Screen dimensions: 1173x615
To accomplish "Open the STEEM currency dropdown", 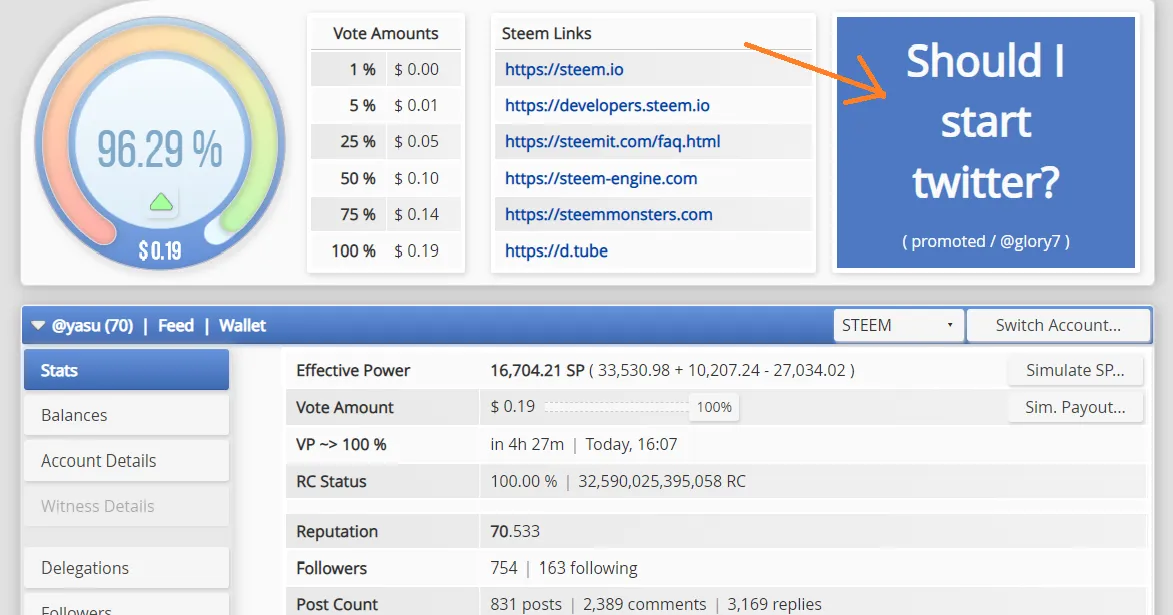I will 898,325.
